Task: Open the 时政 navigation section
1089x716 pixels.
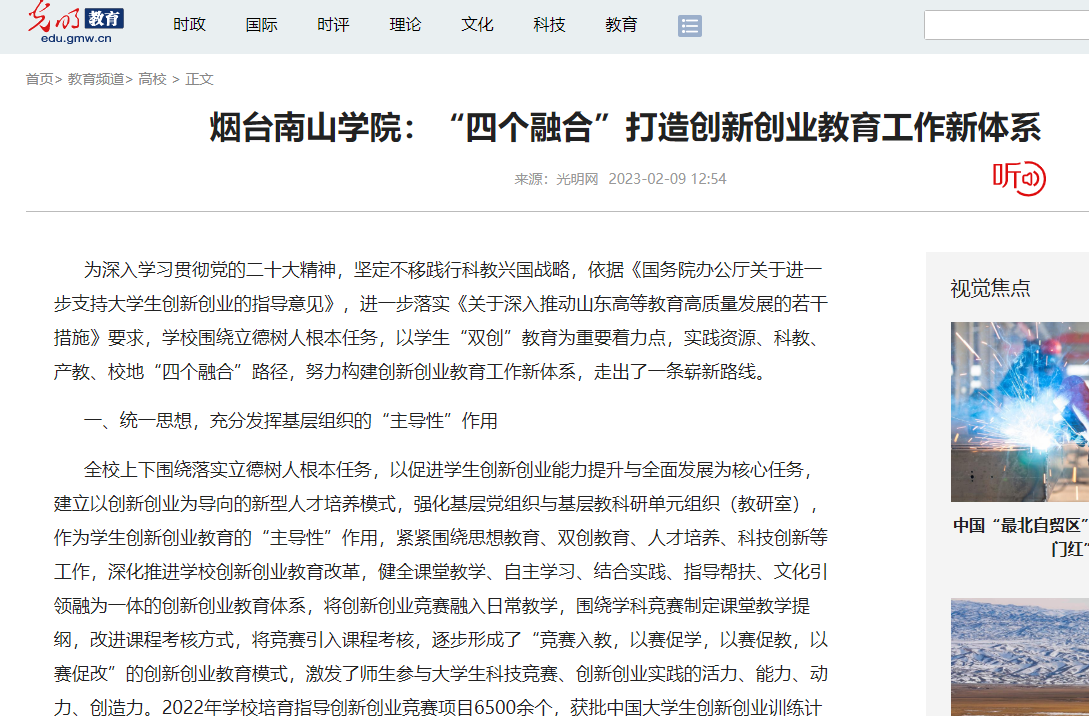Action: coord(189,25)
